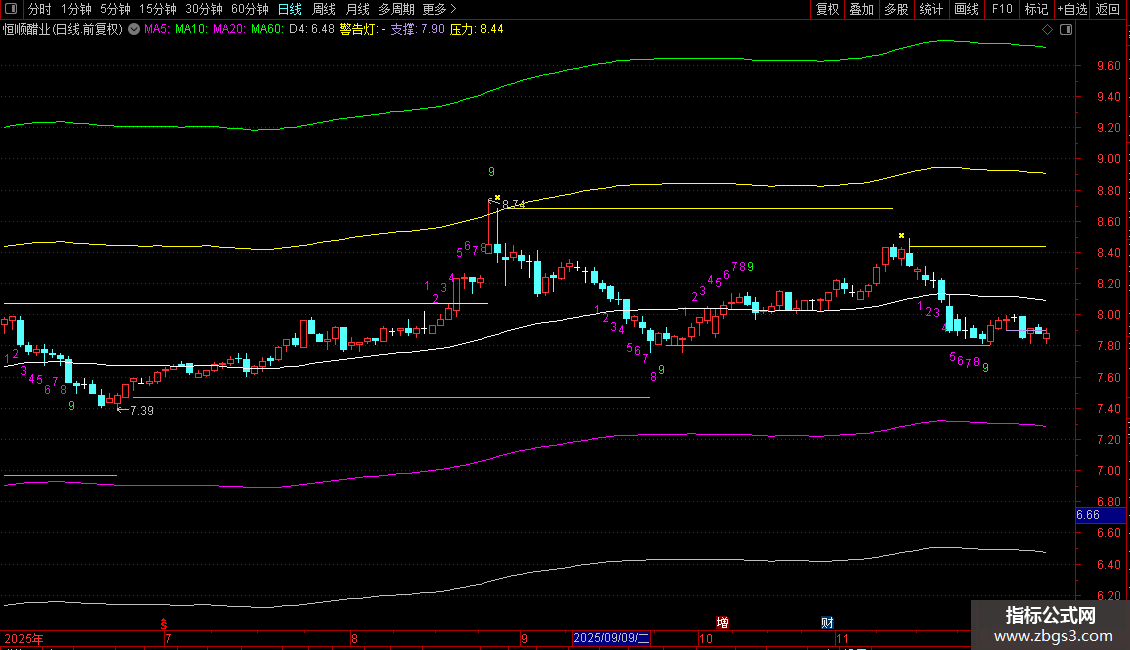
Task: Click the MA10 indicator label
Action: click(x=191, y=30)
